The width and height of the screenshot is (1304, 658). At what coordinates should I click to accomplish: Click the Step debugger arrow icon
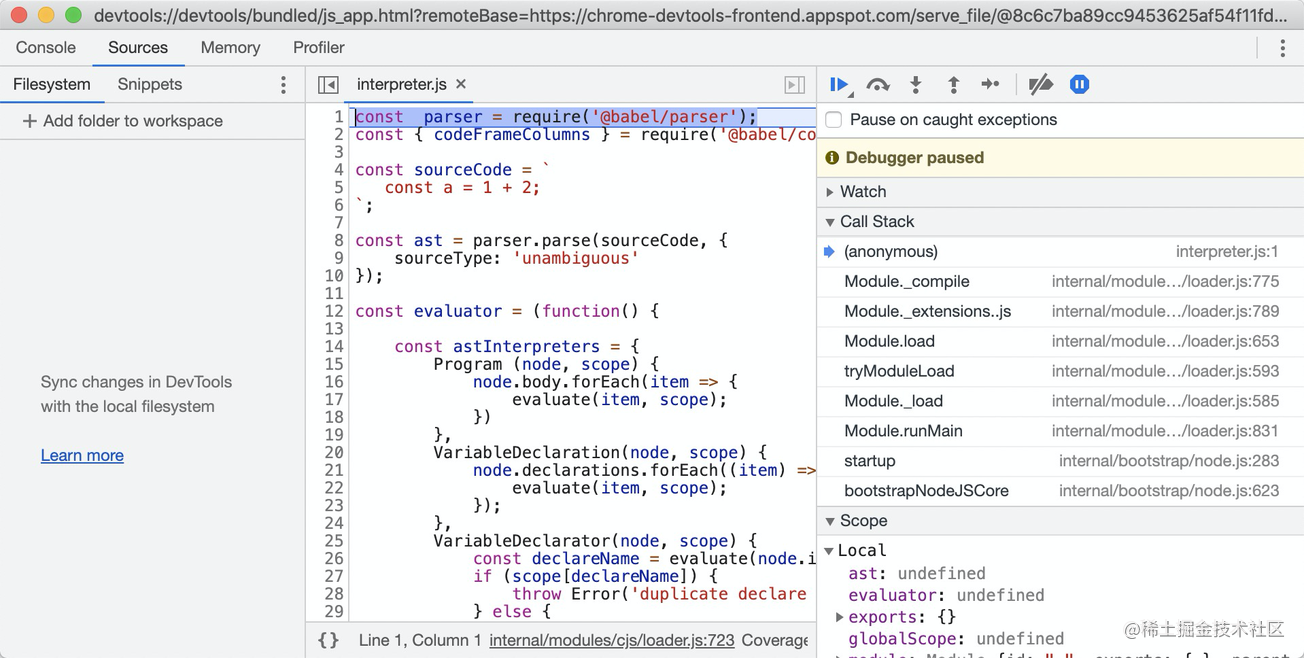coord(990,85)
